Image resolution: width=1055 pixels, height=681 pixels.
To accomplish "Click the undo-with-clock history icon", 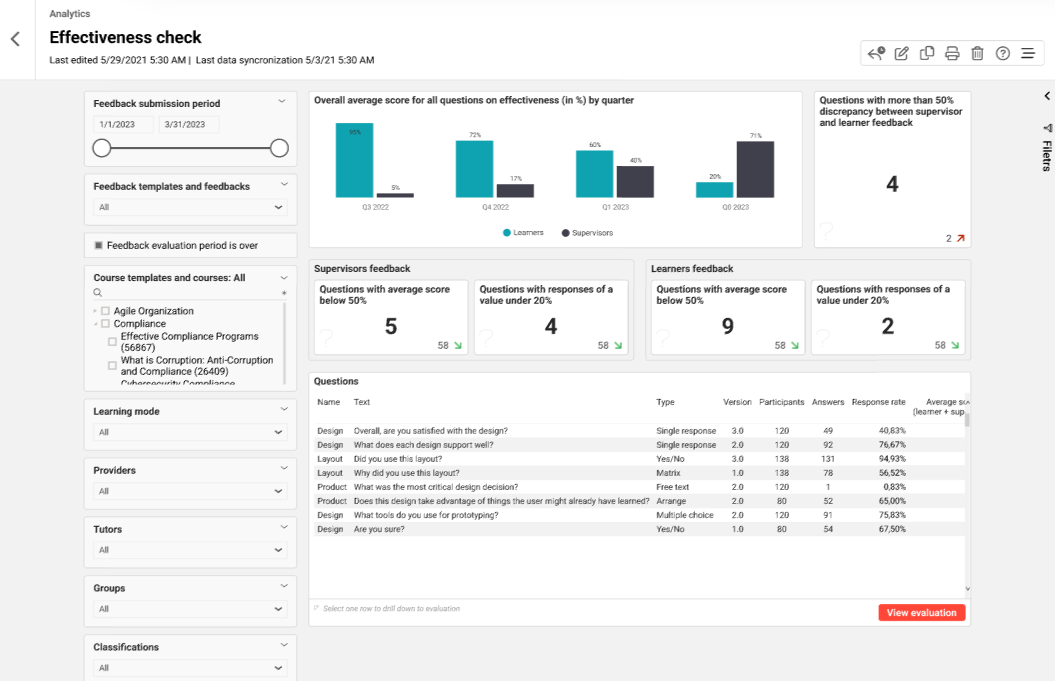I will point(876,53).
